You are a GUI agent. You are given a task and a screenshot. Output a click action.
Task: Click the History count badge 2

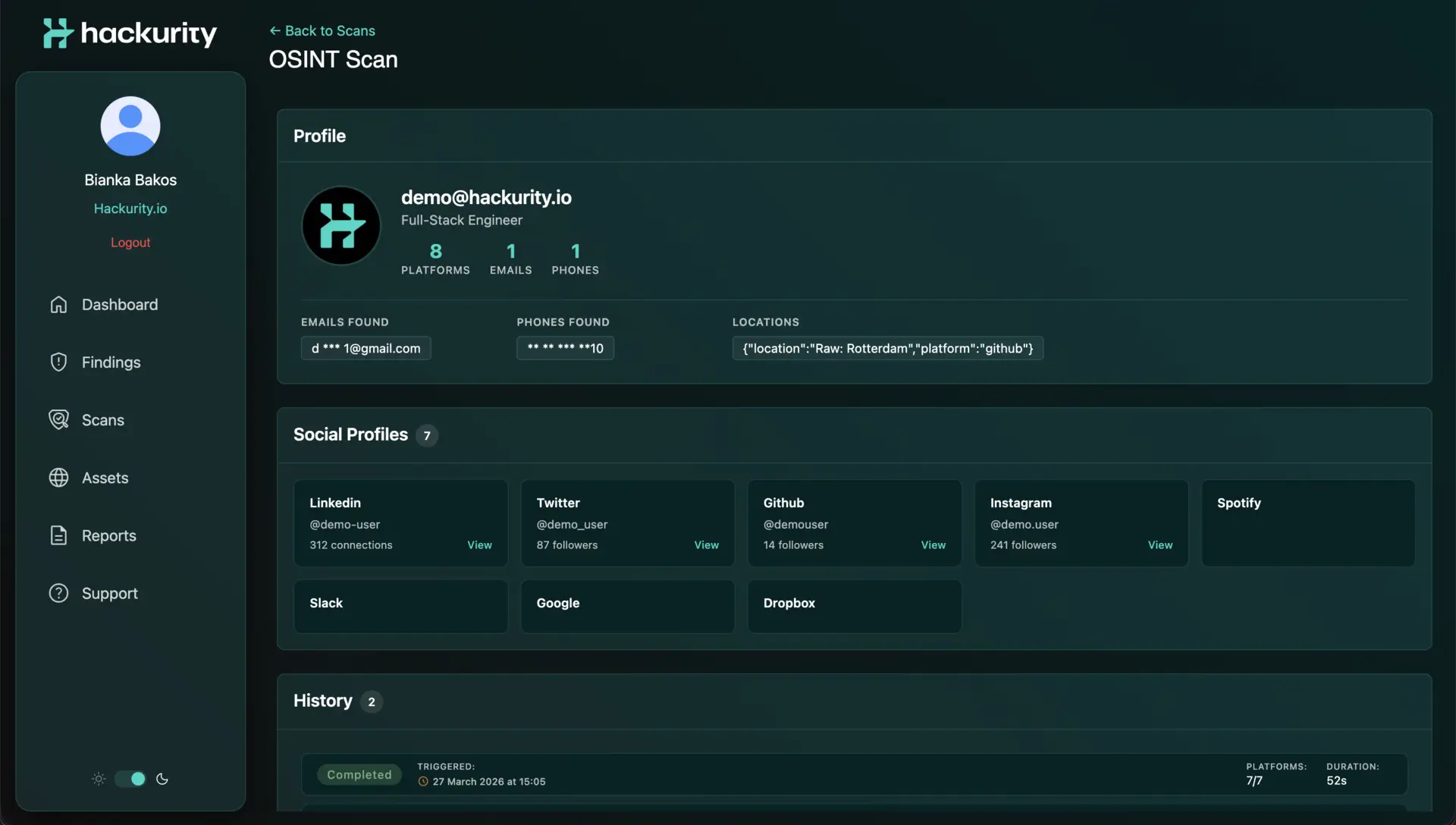click(x=372, y=701)
